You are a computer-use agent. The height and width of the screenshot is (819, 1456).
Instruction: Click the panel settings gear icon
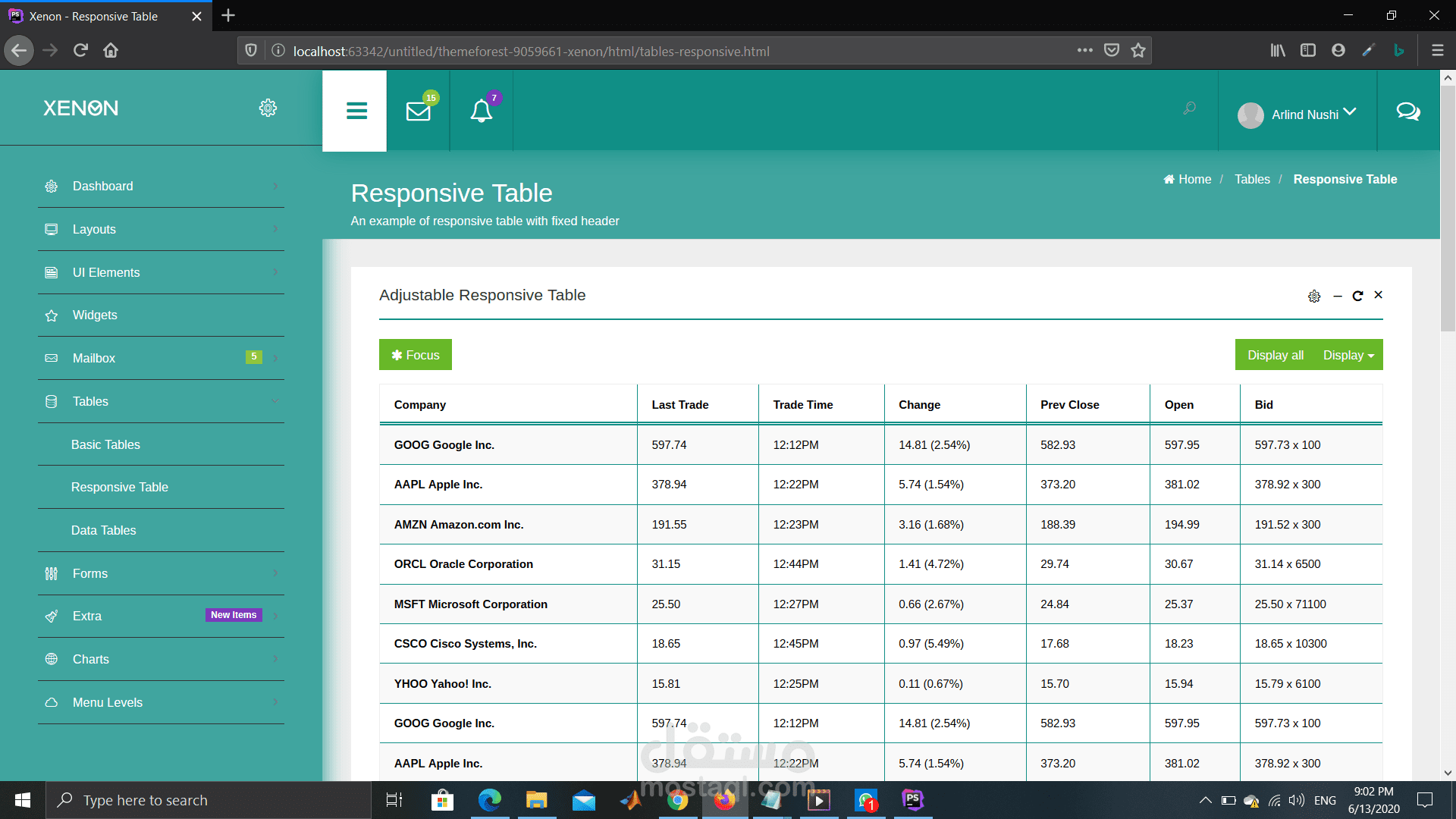[x=1314, y=296]
